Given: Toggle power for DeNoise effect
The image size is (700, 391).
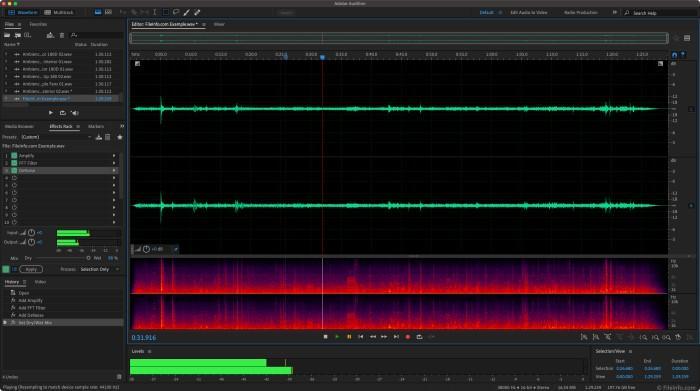Looking at the screenshot, I should click(14, 171).
